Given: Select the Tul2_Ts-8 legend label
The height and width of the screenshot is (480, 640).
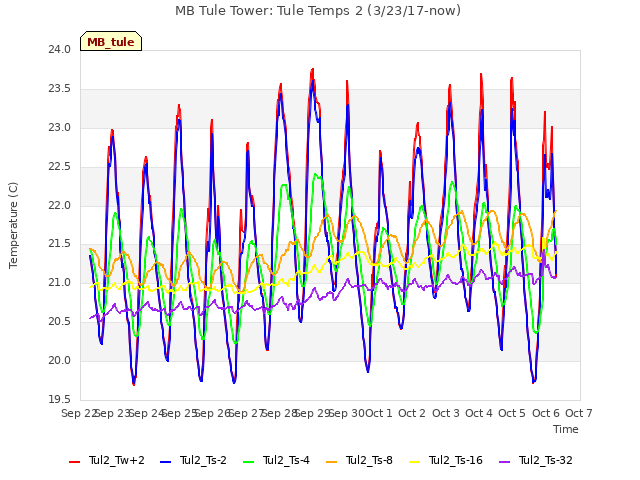Looking at the screenshot, I should pos(369,460).
